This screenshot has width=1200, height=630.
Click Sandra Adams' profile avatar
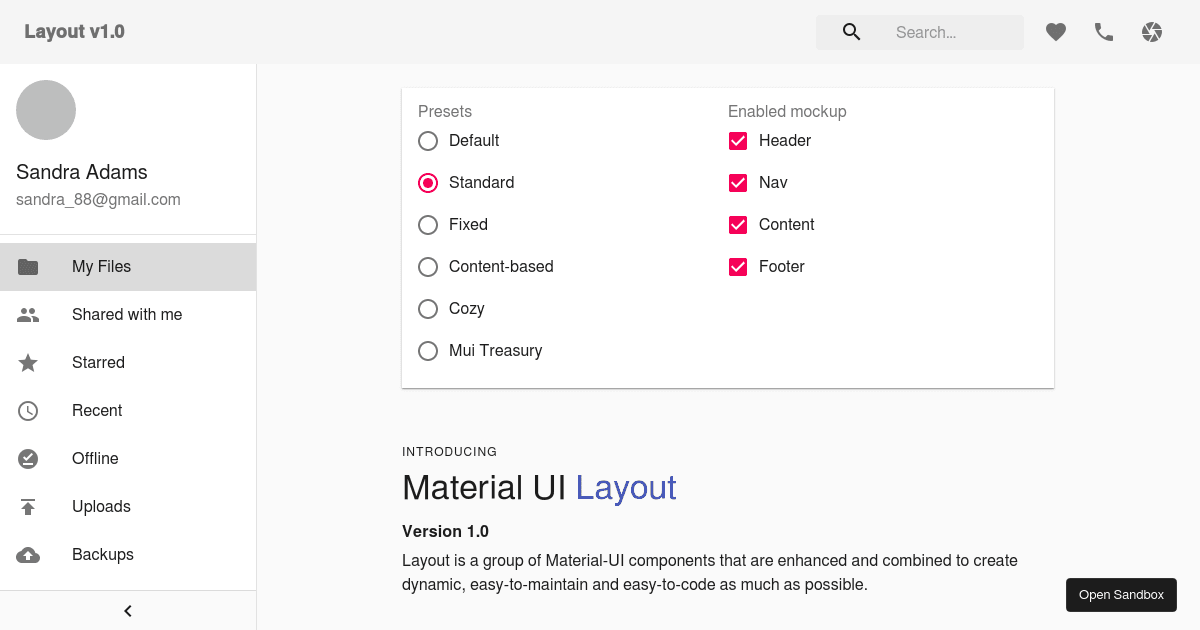[46, 110]
